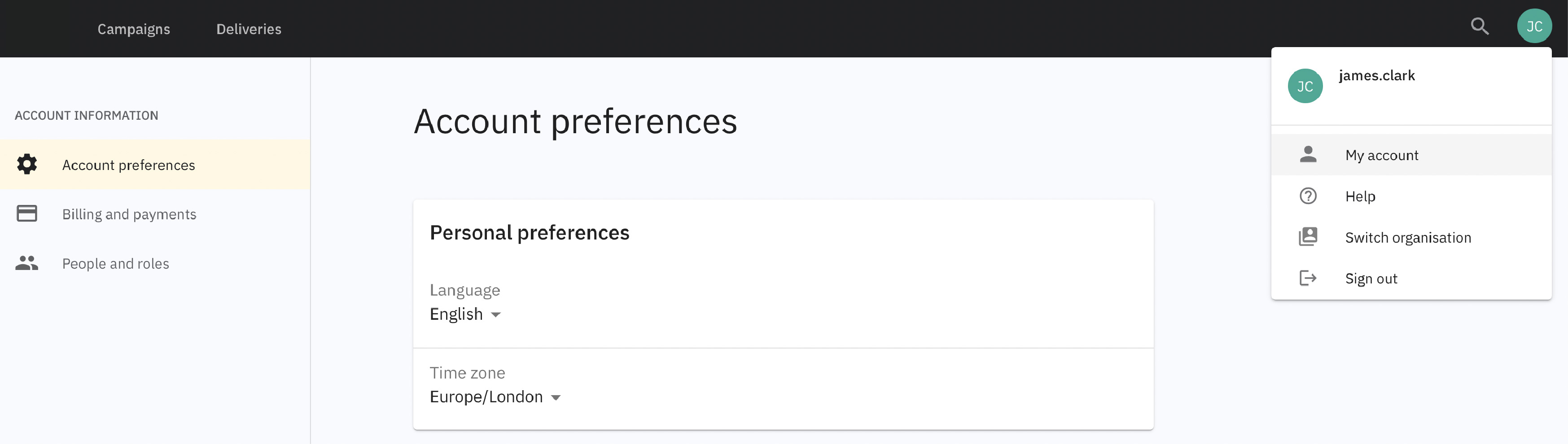Click the Switch organisation icon
Image resolution: width=1568 pixels, height=444 pixels.
click(1308, 237)
